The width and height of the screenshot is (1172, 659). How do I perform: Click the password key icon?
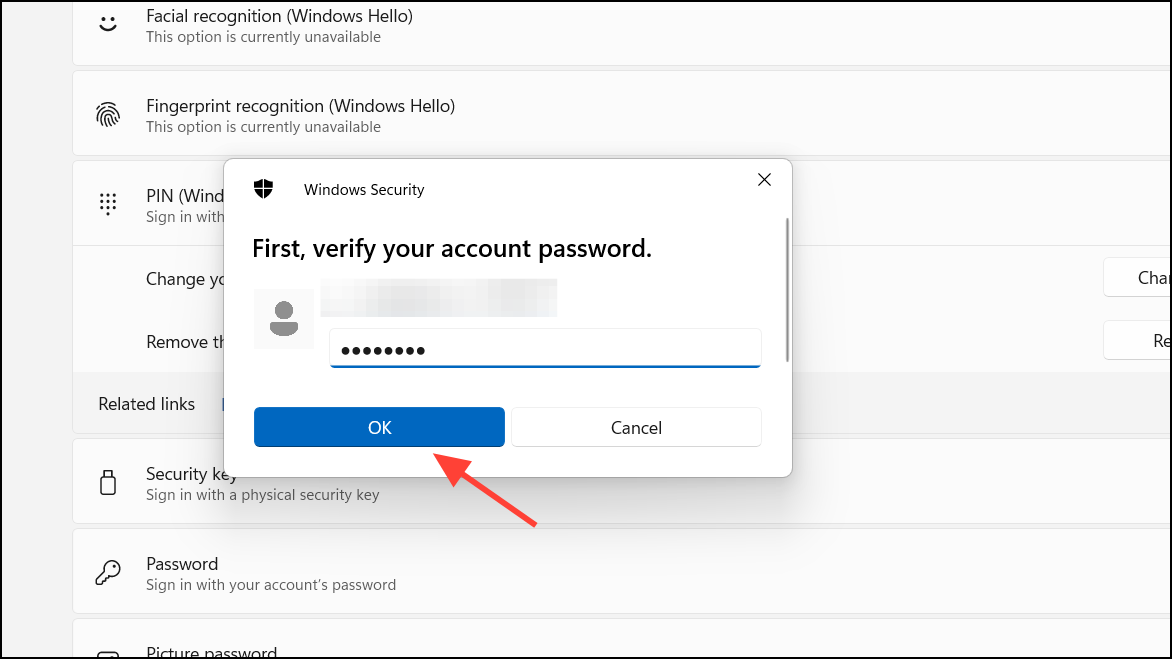tap(107, 571)
